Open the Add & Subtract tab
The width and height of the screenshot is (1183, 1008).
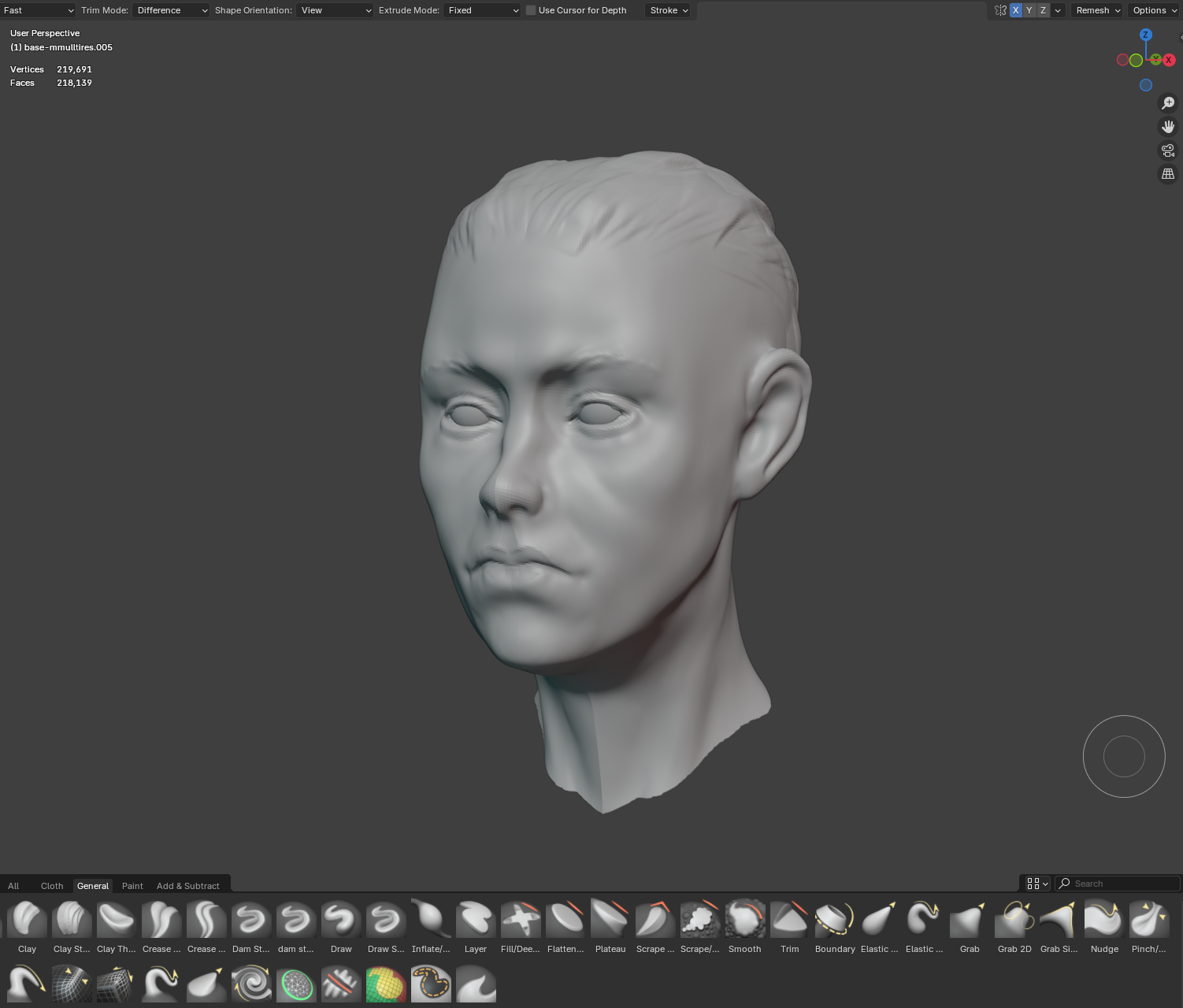tap(188, 886)
